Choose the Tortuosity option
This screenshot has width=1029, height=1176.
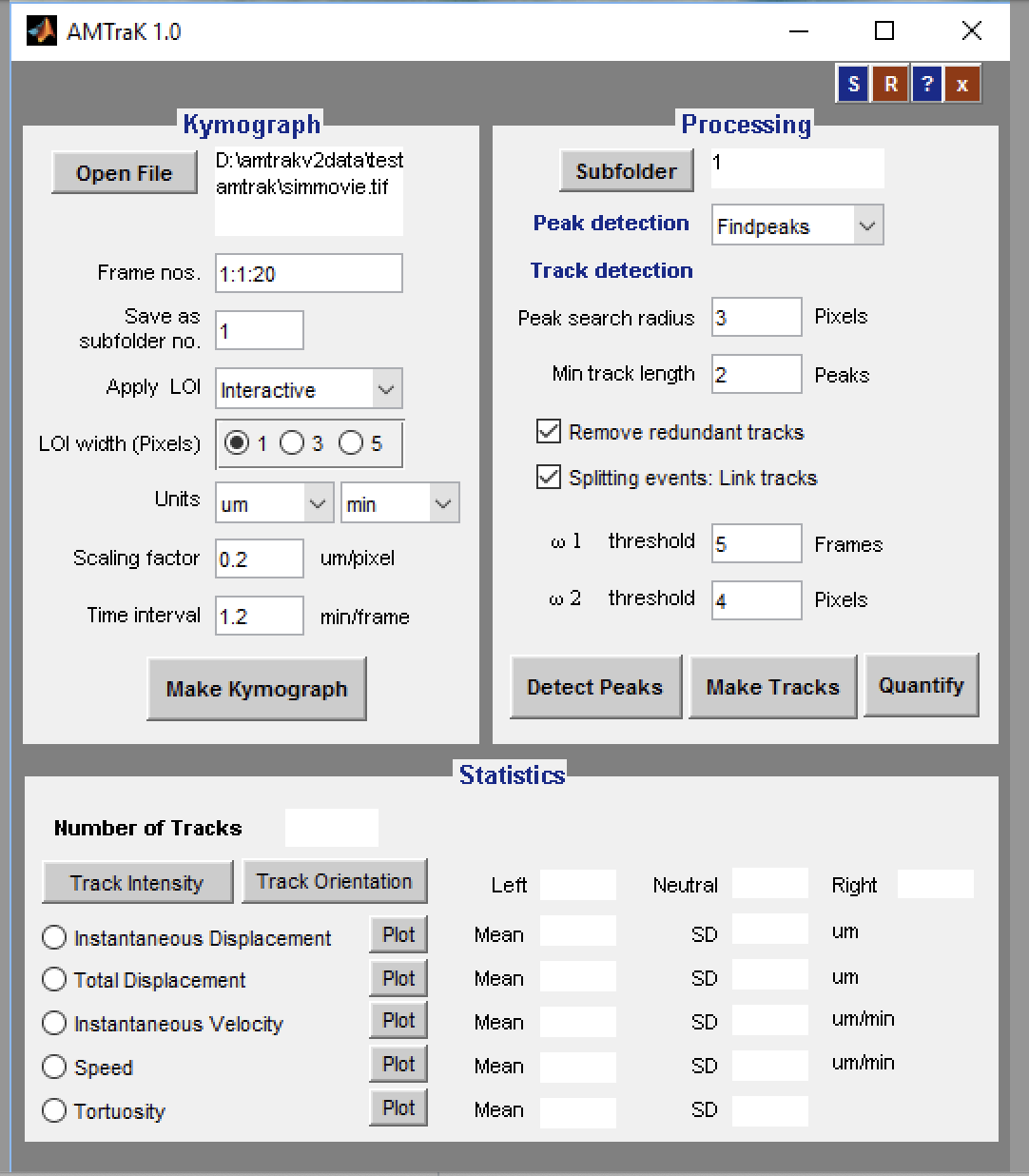(54, 1110)
